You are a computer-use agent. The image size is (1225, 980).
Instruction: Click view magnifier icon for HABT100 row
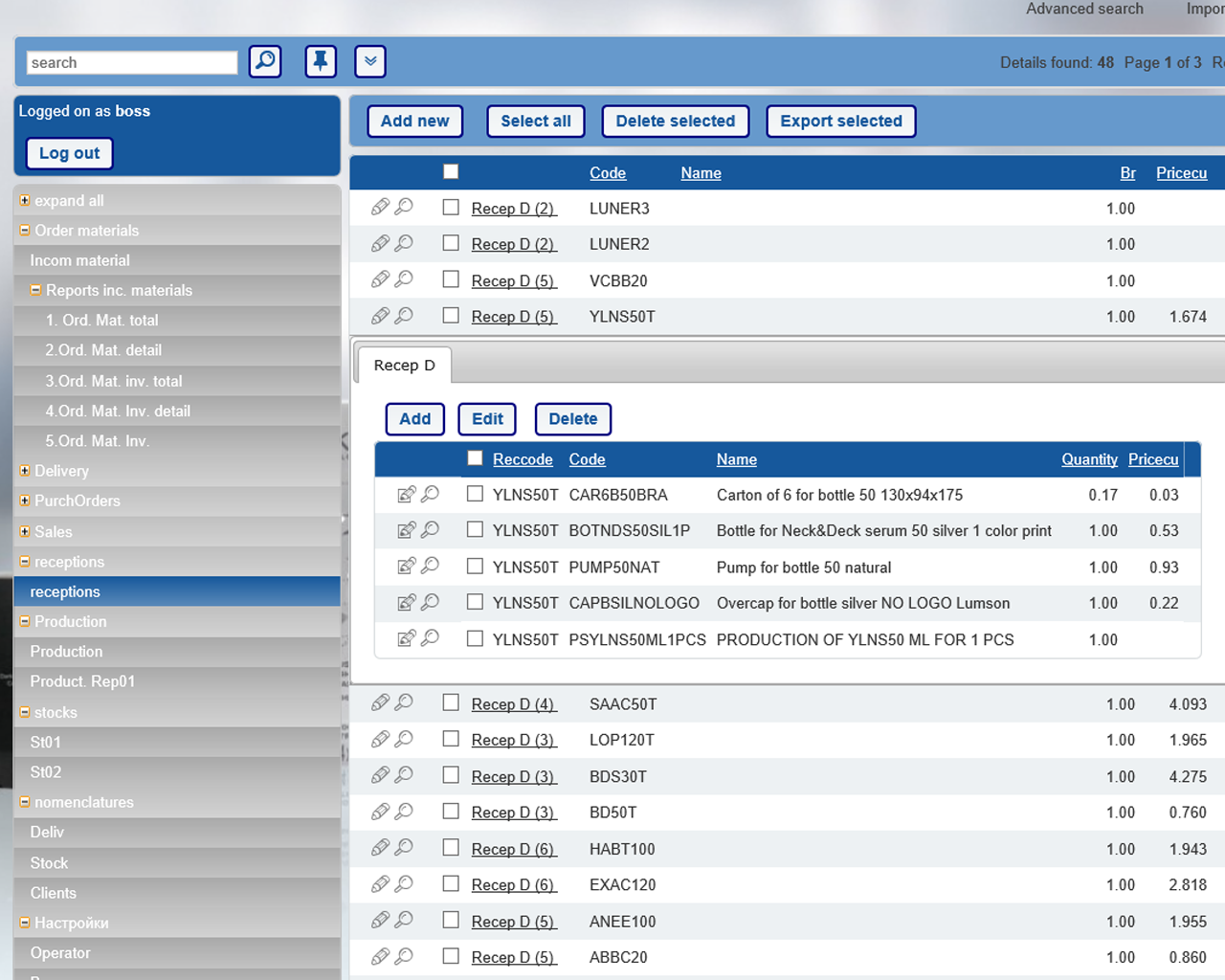pyautogui.click(x=405, y=848)
